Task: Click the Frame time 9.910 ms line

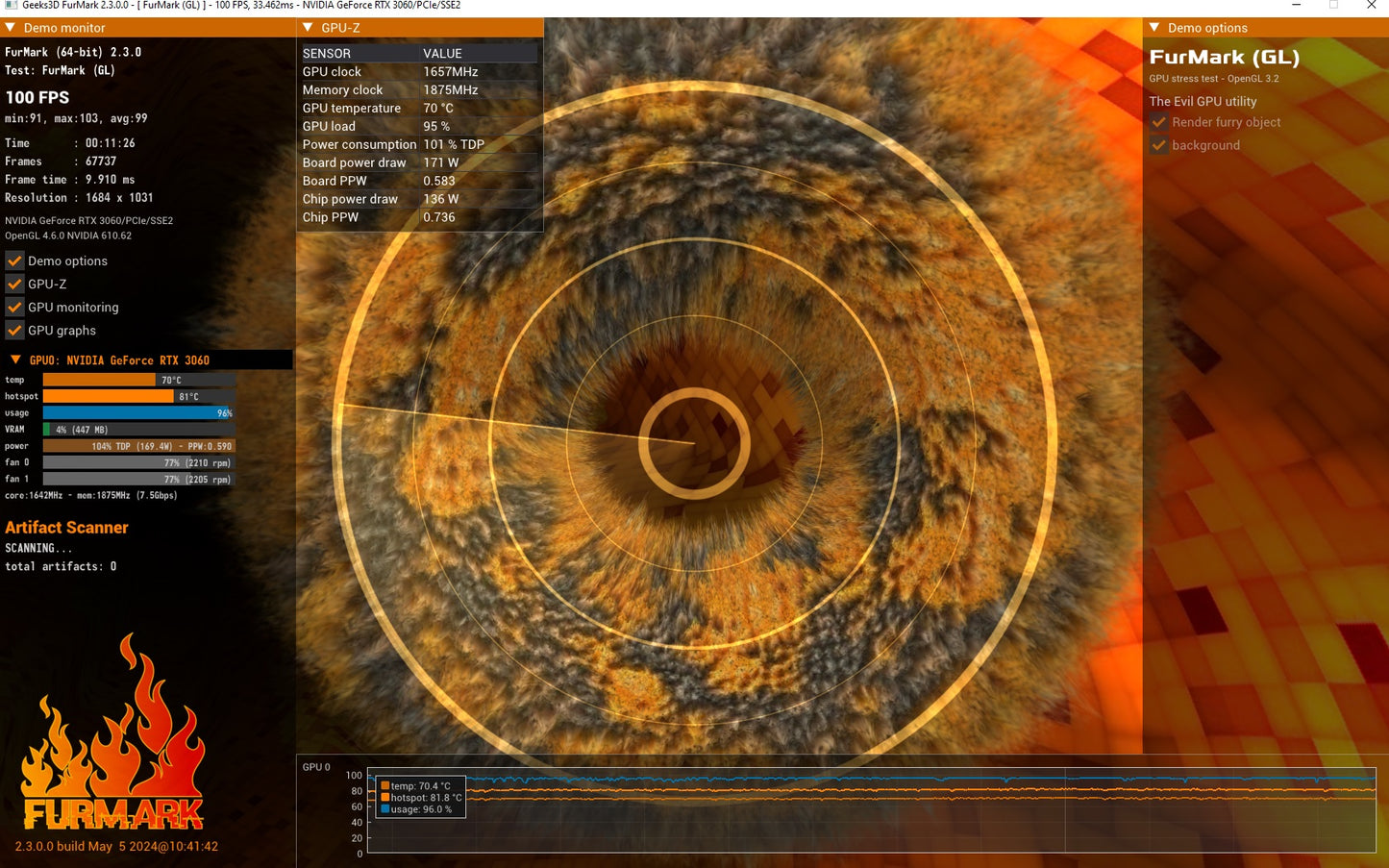Action: [x=70, y=180]
